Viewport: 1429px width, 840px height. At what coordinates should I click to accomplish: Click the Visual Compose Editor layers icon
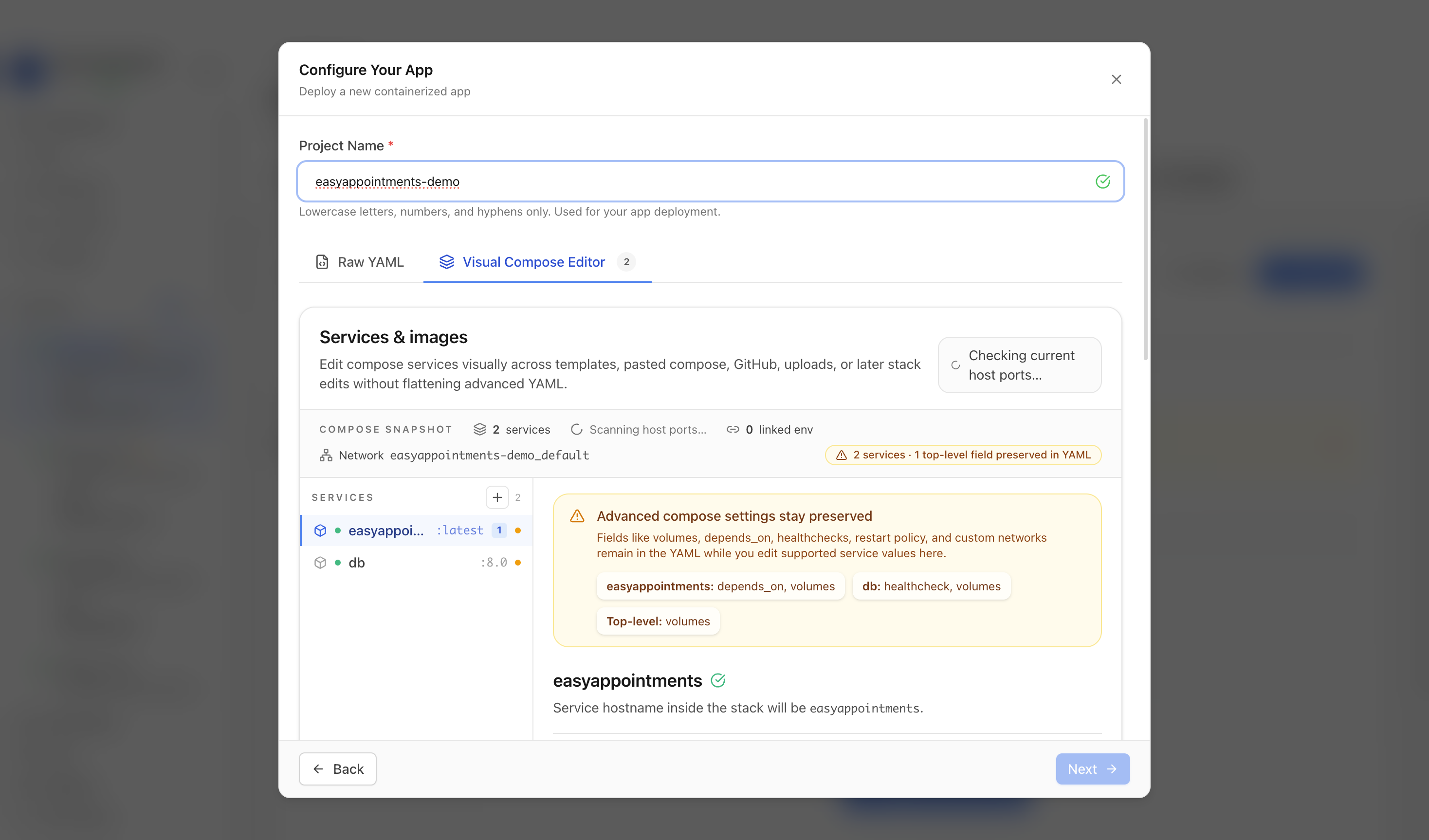[x=446, y=262]
